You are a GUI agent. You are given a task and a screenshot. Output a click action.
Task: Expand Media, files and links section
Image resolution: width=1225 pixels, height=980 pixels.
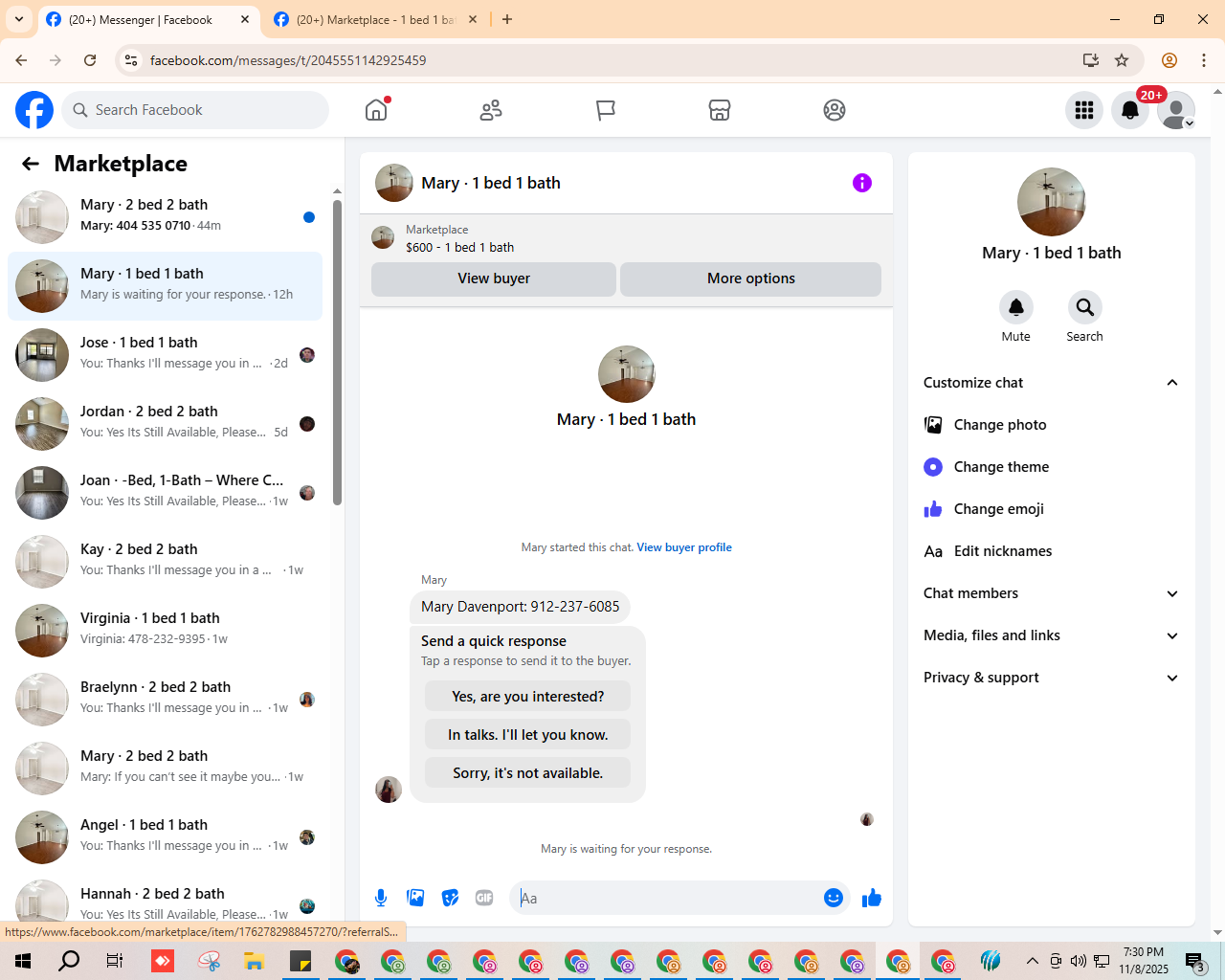tap(1052, 635)
